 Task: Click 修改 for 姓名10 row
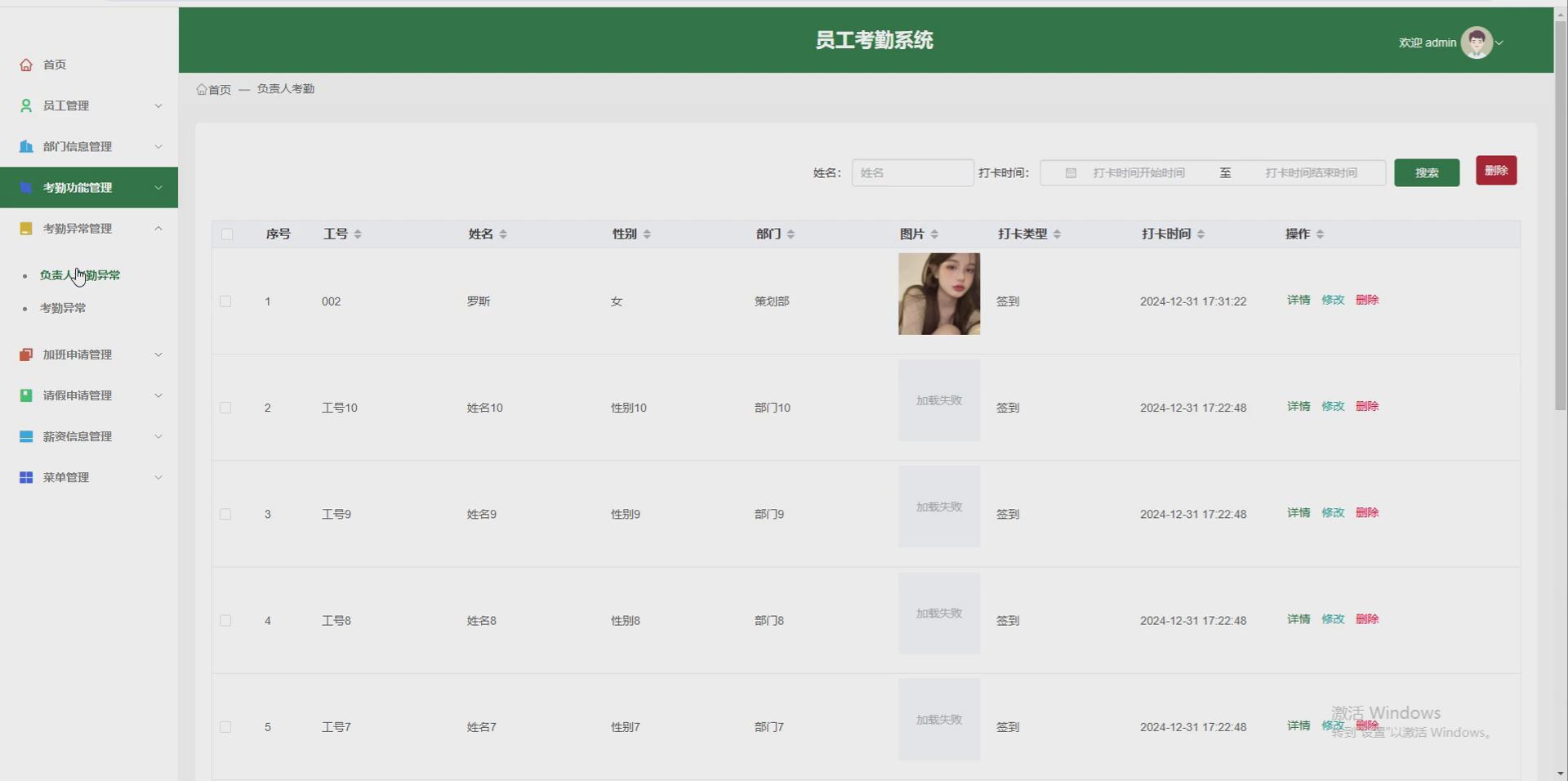click(1333, 406)
